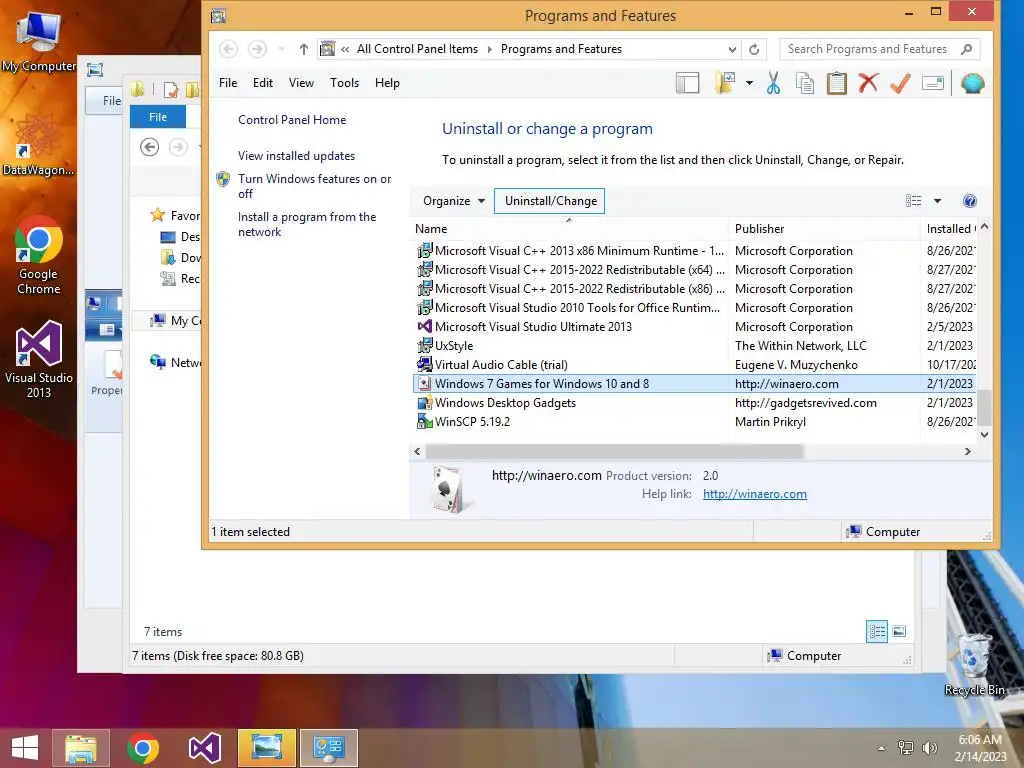Click the blue help question mark icon
The height and width of the screenshot is (768, 1024).
970,201
